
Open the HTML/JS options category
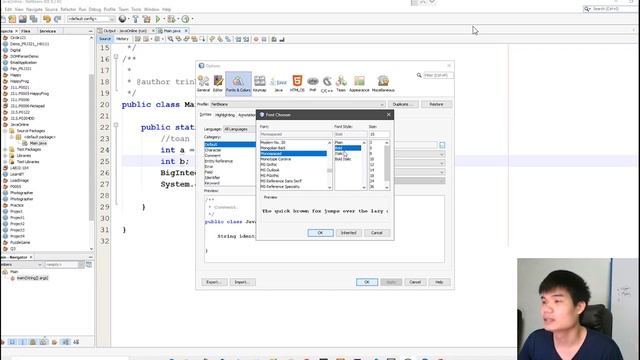297,84
